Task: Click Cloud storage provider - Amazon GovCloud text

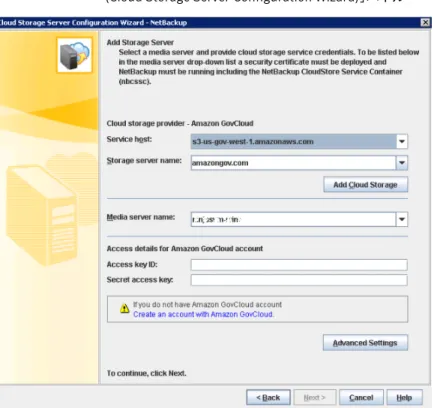Action: 180,123
